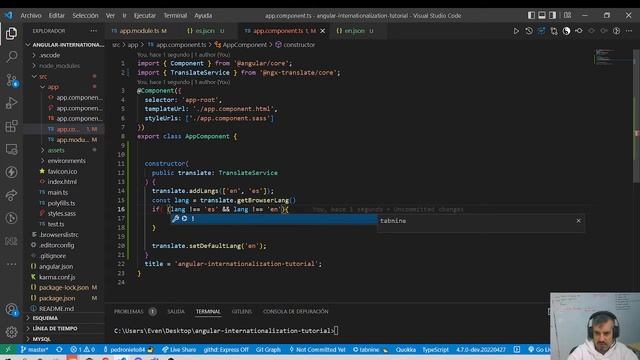
Task: Dismiss the tabnine suggestion popup
Action: tap(578, 221)
